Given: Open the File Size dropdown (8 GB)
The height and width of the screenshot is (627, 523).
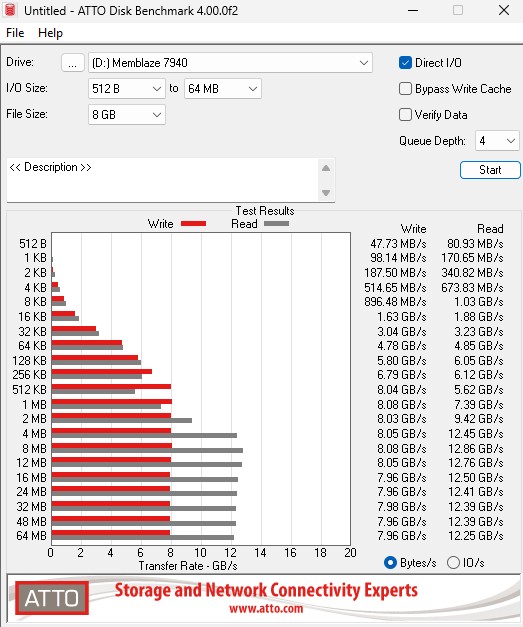Looking at the screenshot, I should point(127,115).
